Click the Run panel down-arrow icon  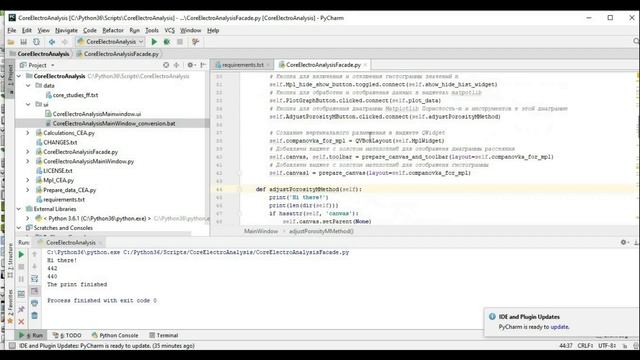(35, 267)
